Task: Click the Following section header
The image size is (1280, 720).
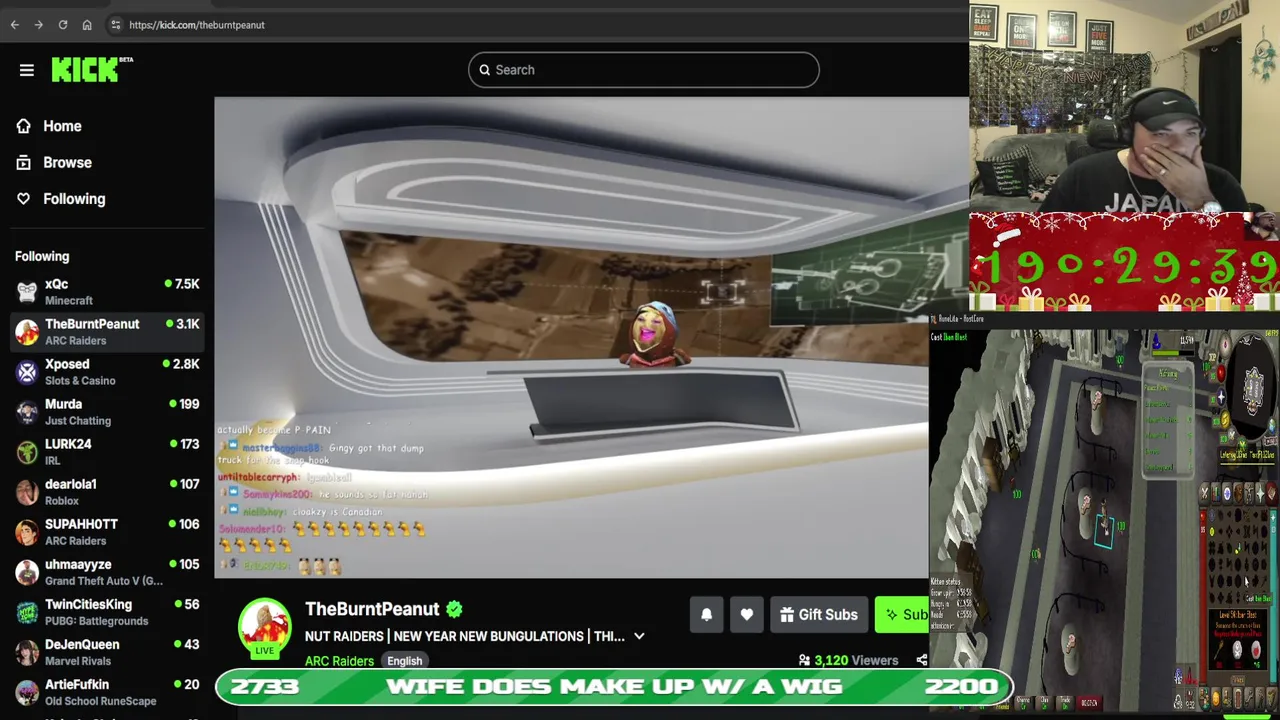Action: [x=42, y=256]
